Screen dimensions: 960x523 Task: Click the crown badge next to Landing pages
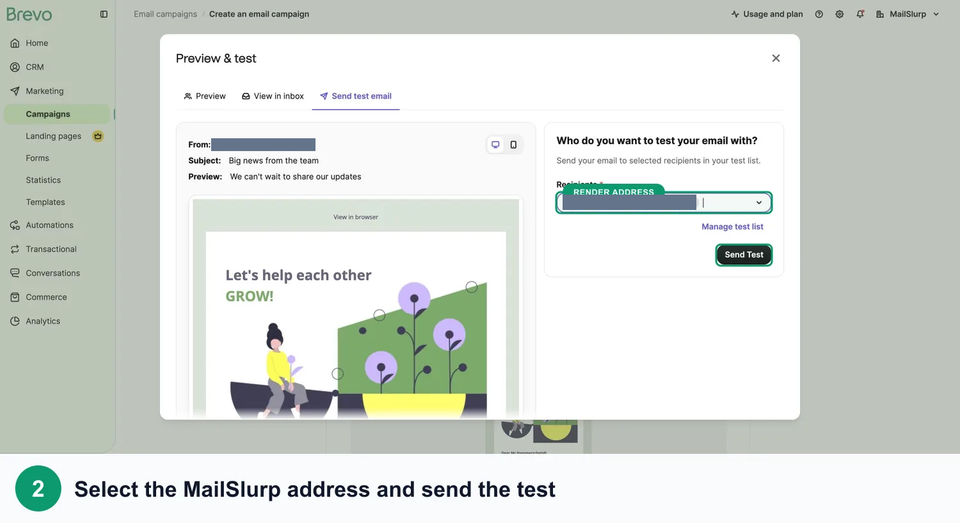click(x=97, y=136)
